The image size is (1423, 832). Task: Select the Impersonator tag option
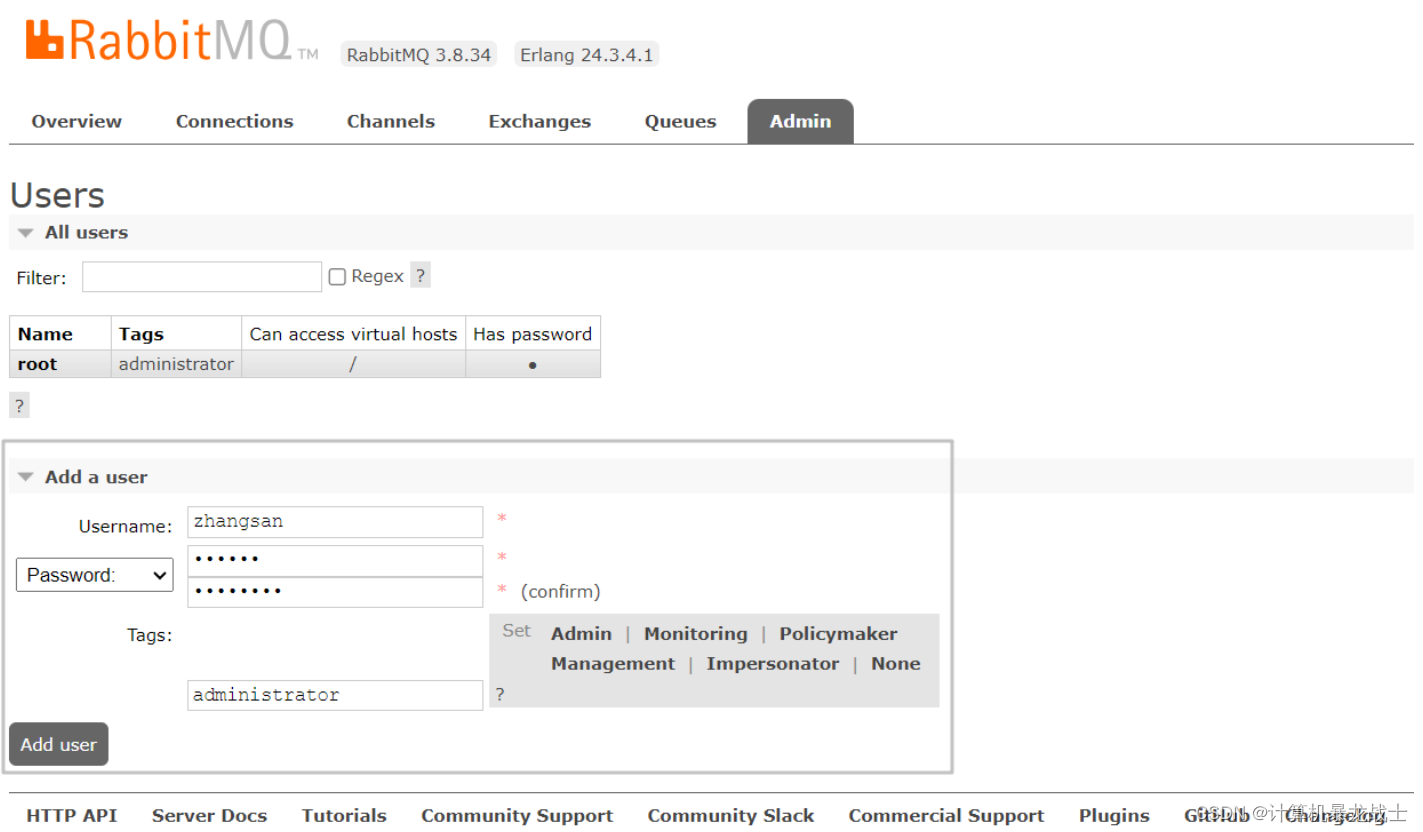[x=773, y=663]
